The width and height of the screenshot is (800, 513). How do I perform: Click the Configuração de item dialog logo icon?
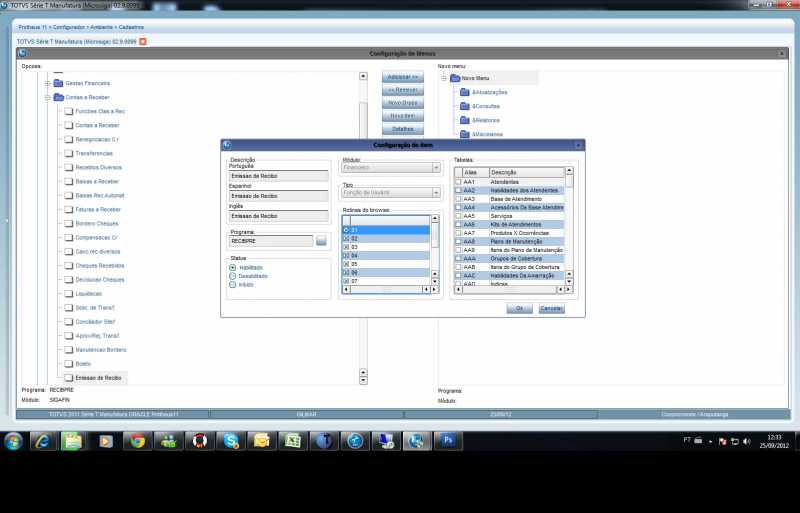[x=227, y=145]
